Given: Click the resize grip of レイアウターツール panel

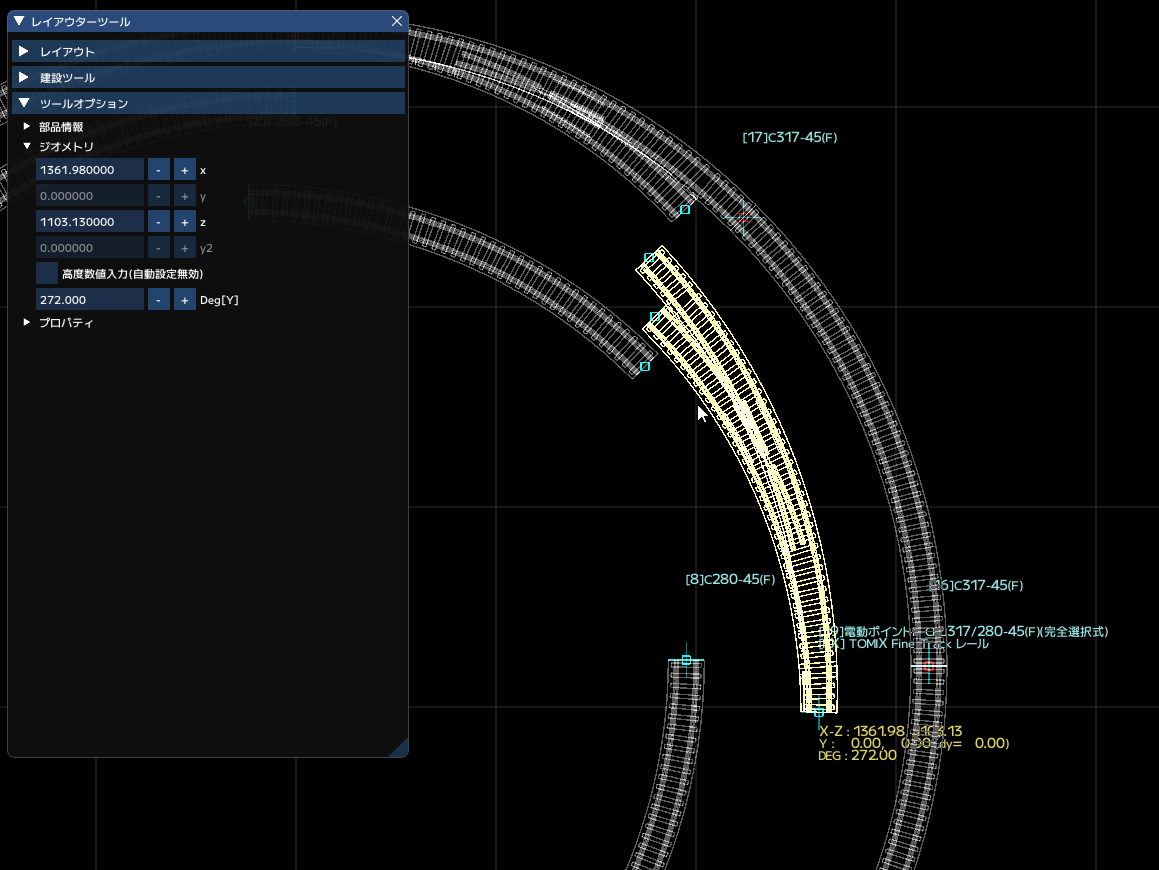Looking at the screenshot, I should 401,749.
